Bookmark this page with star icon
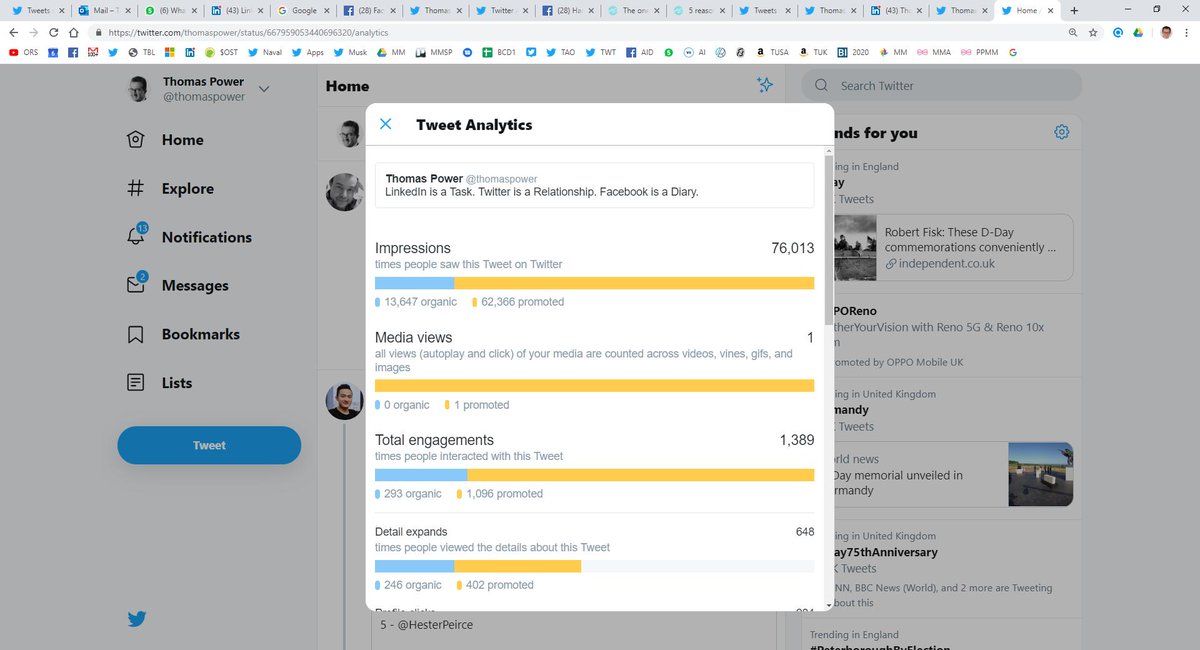Screen dimensions: 1200x650 (1093, 32)
